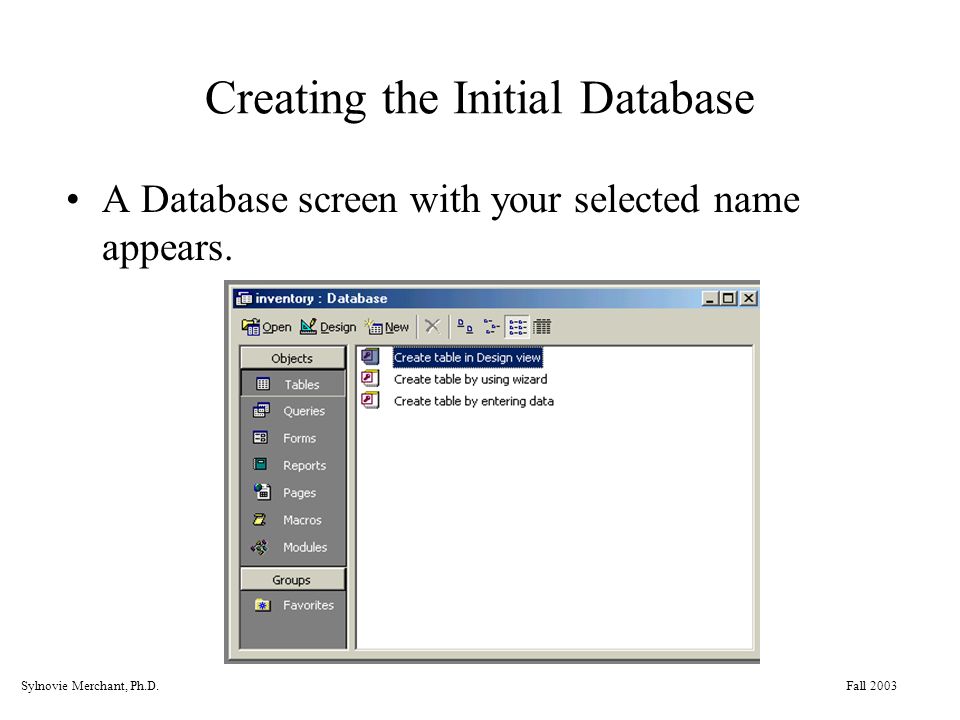The height and width of the screenshot is (720, 960).
Task: Close the inventory Database window
Action: (x=749, y=298)
